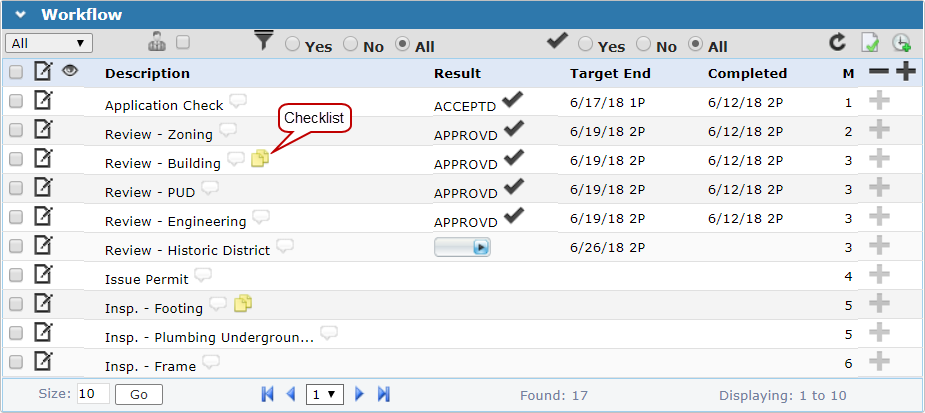Click the page Size input field
This screenshot has width=925, height=413.
(x=93, y=394)
